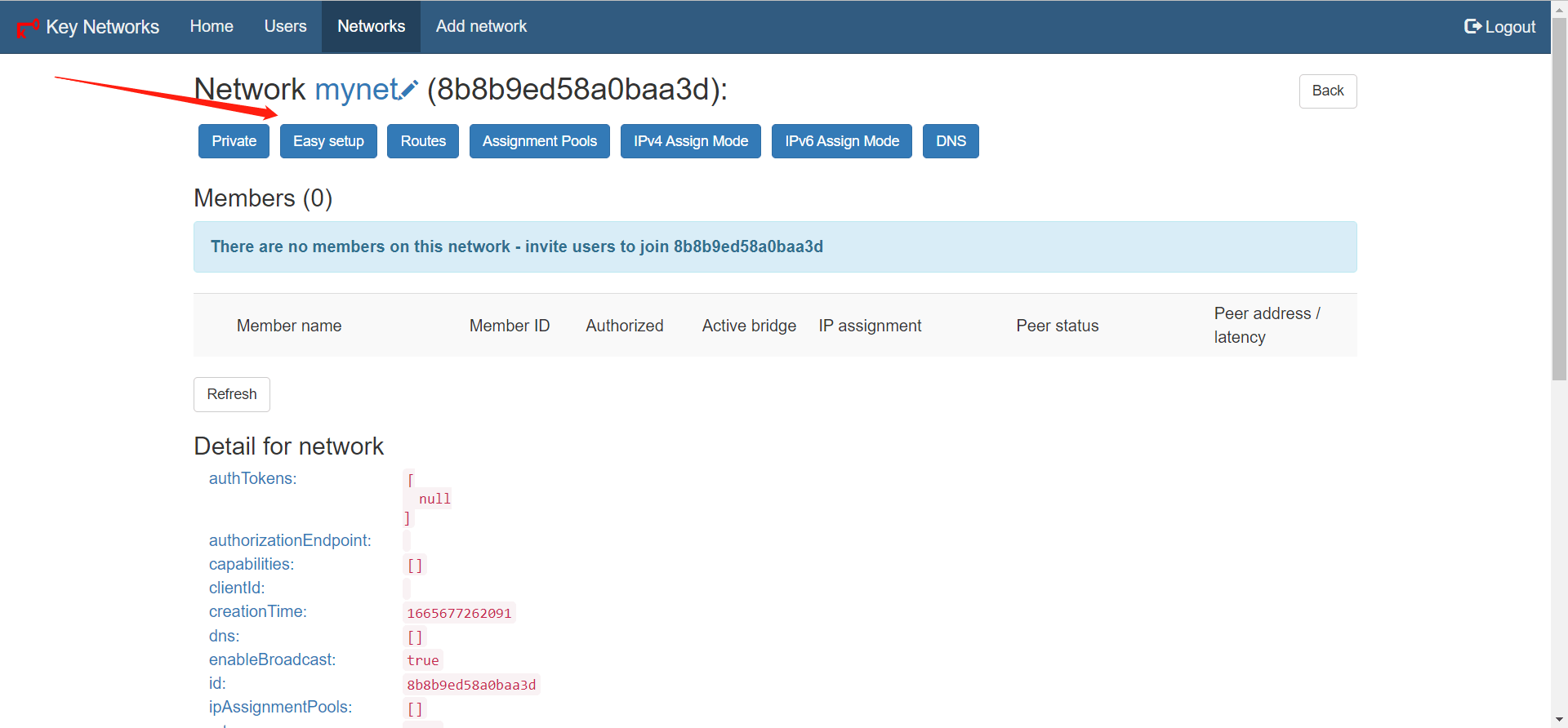Click the vertical page scrollbar thumb
Viewport: 1568px width, 728px height.
[1559, 196]
